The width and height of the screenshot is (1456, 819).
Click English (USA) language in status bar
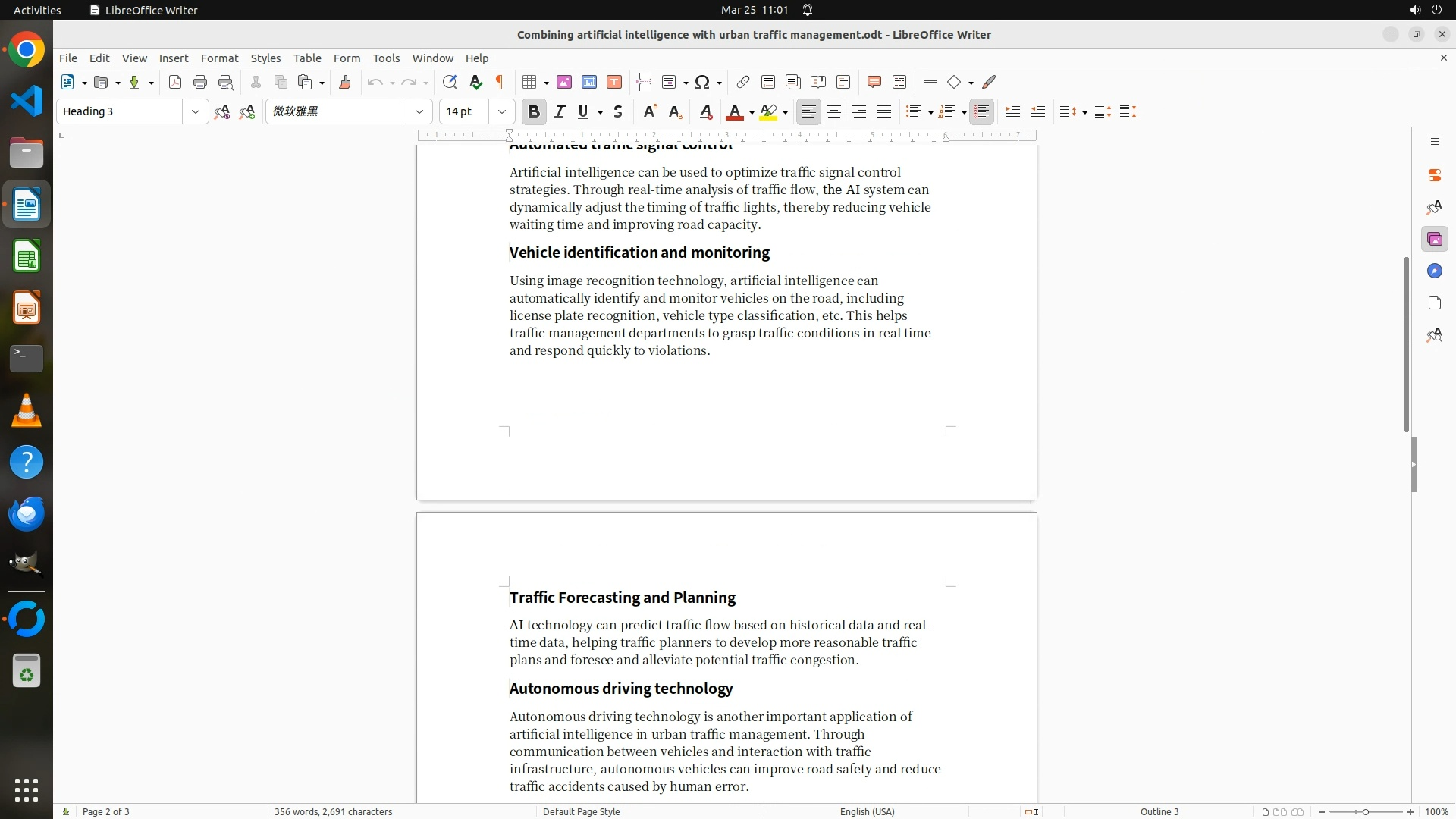click(867, 811)
